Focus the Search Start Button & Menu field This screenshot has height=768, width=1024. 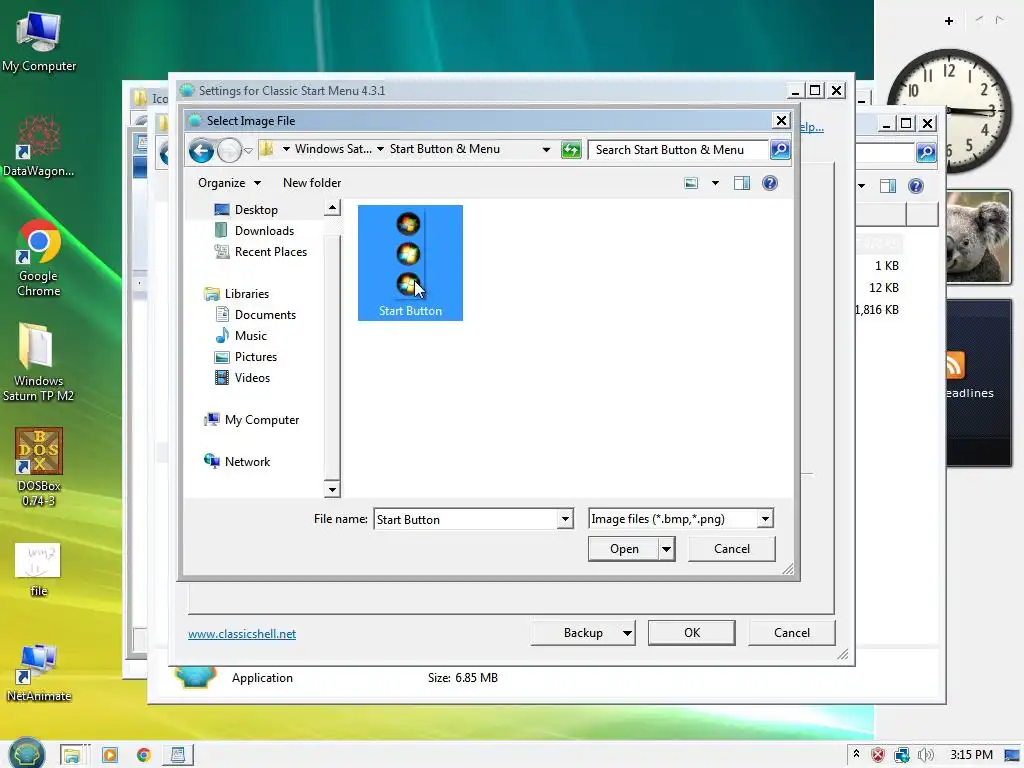678,150
